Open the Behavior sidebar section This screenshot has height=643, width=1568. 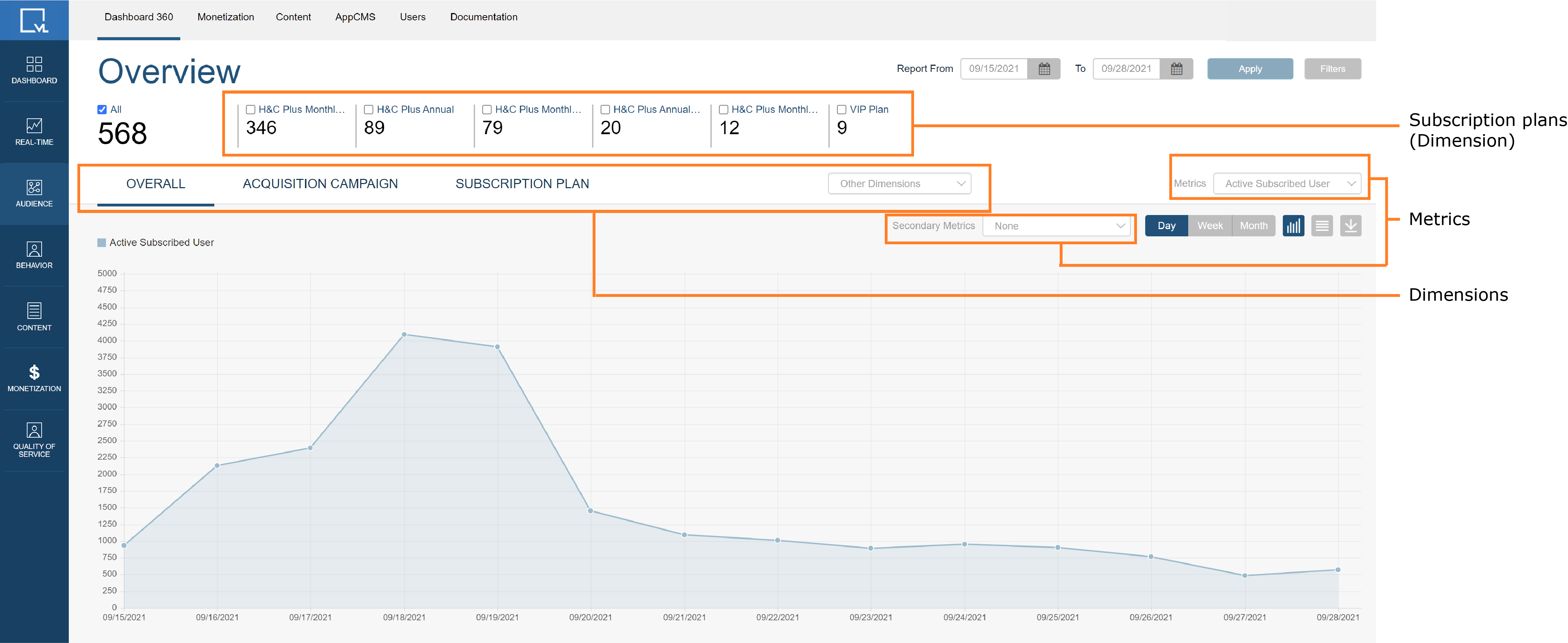click(x=34, y=255)
